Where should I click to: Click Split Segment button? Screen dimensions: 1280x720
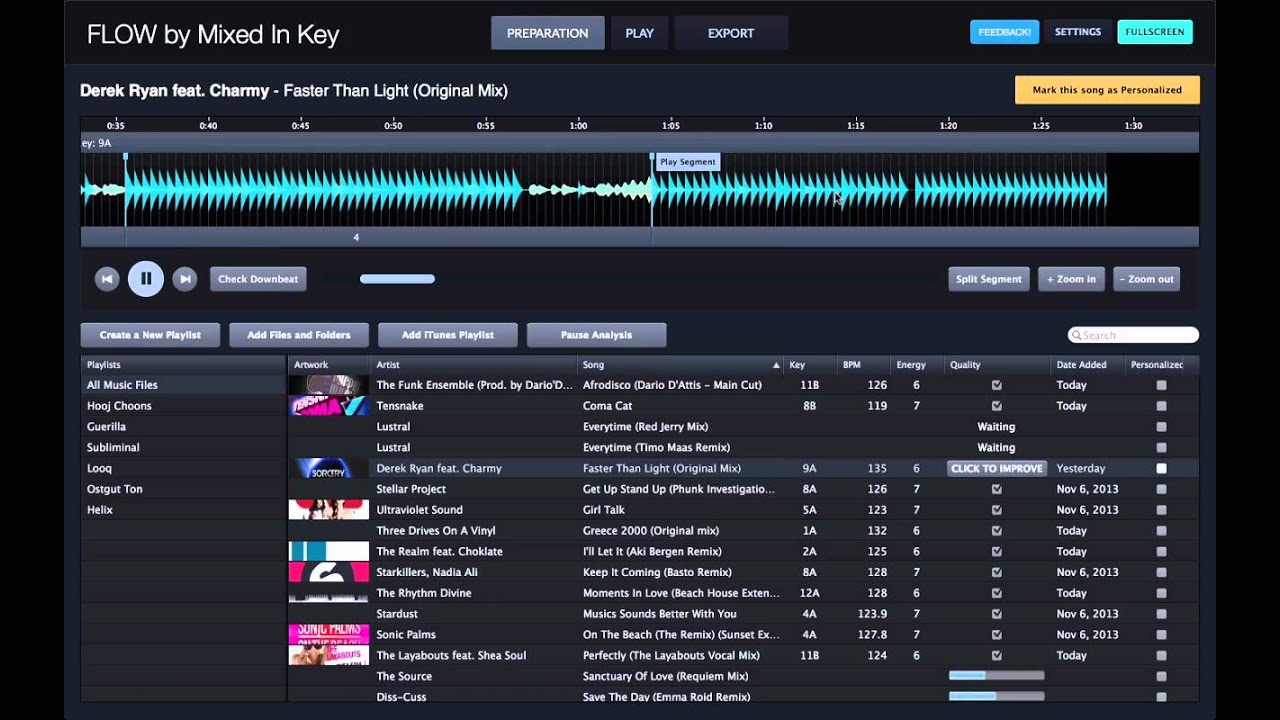(x=988, y=279)
